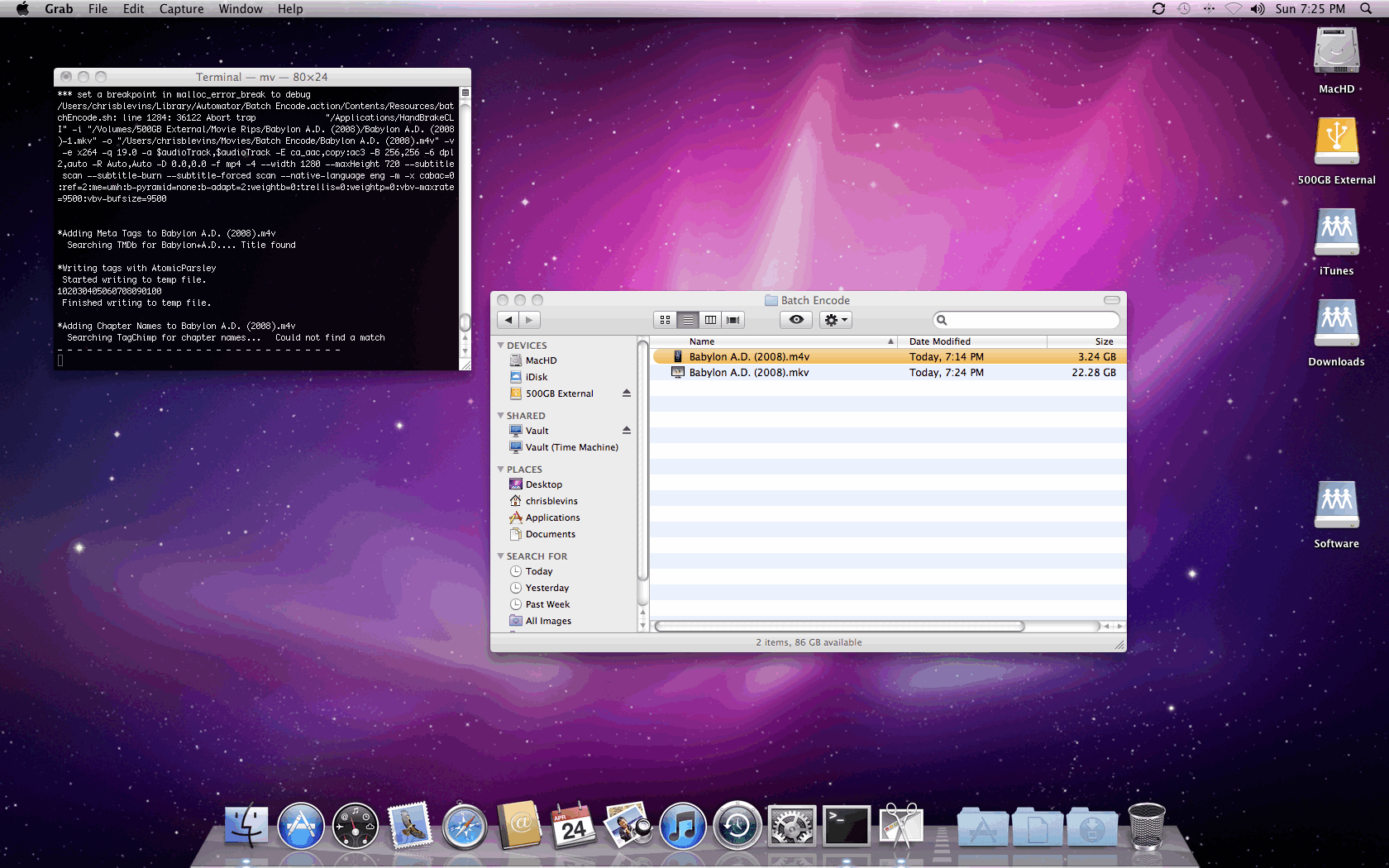Toggle Cover Flow view mode
The height and width of the screenshot is (868, 1389).
[733, 320]
